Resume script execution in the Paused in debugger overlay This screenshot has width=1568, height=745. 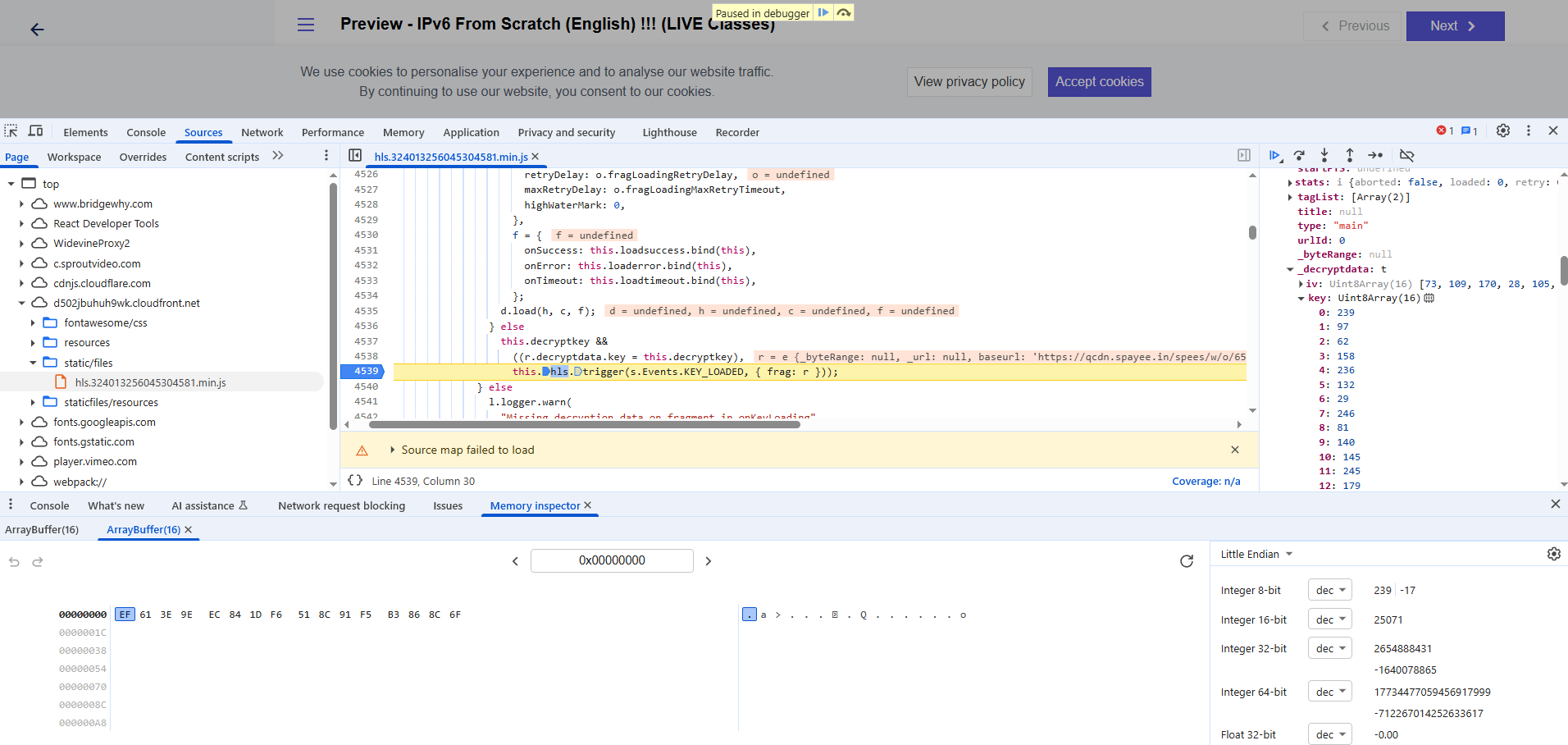(823, 12)
